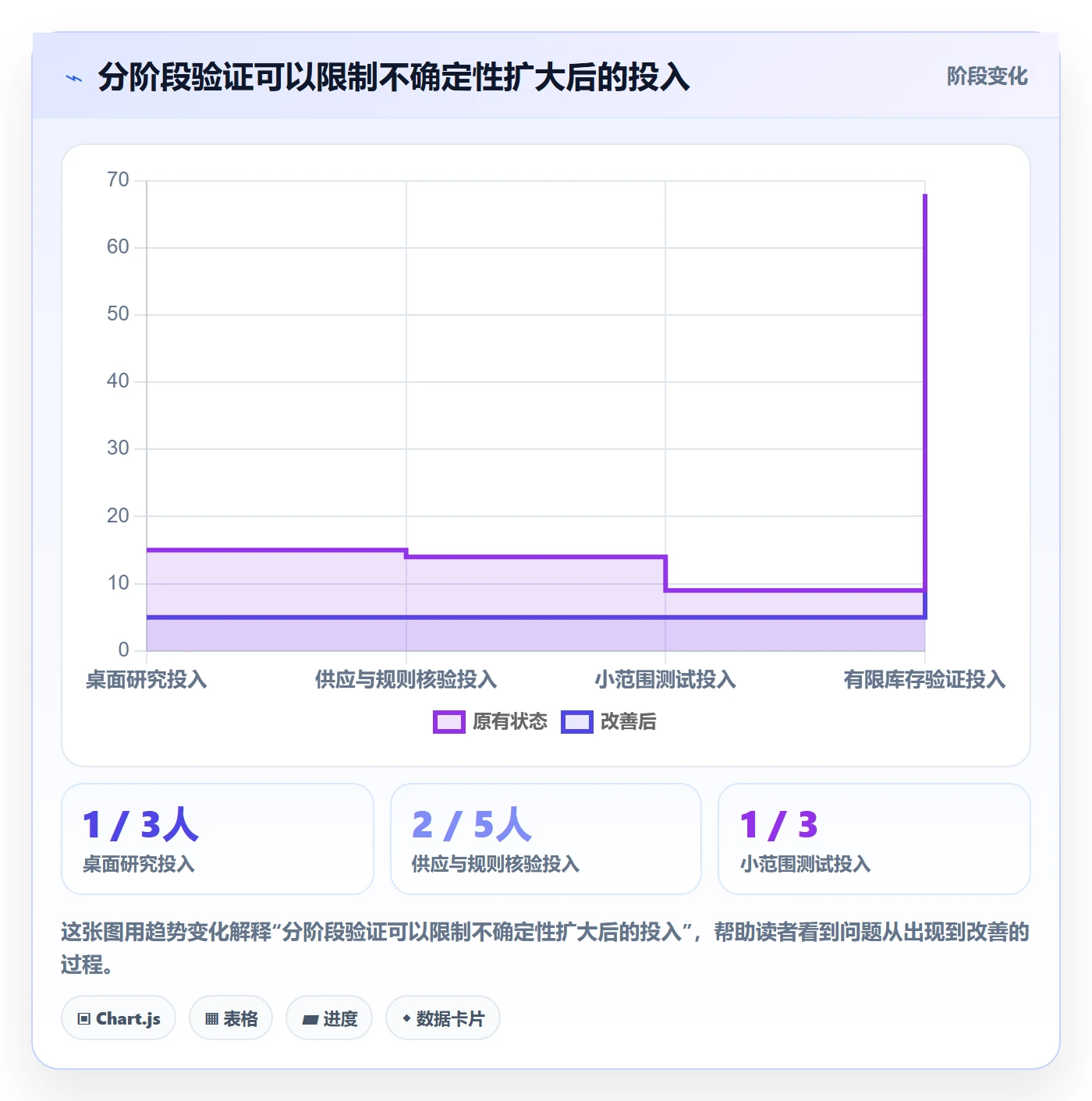Image resolution: width=1092 pixels, height=1101 pixels.
Task: Click the blue 改善后 legend swatch
Action: 576,722
